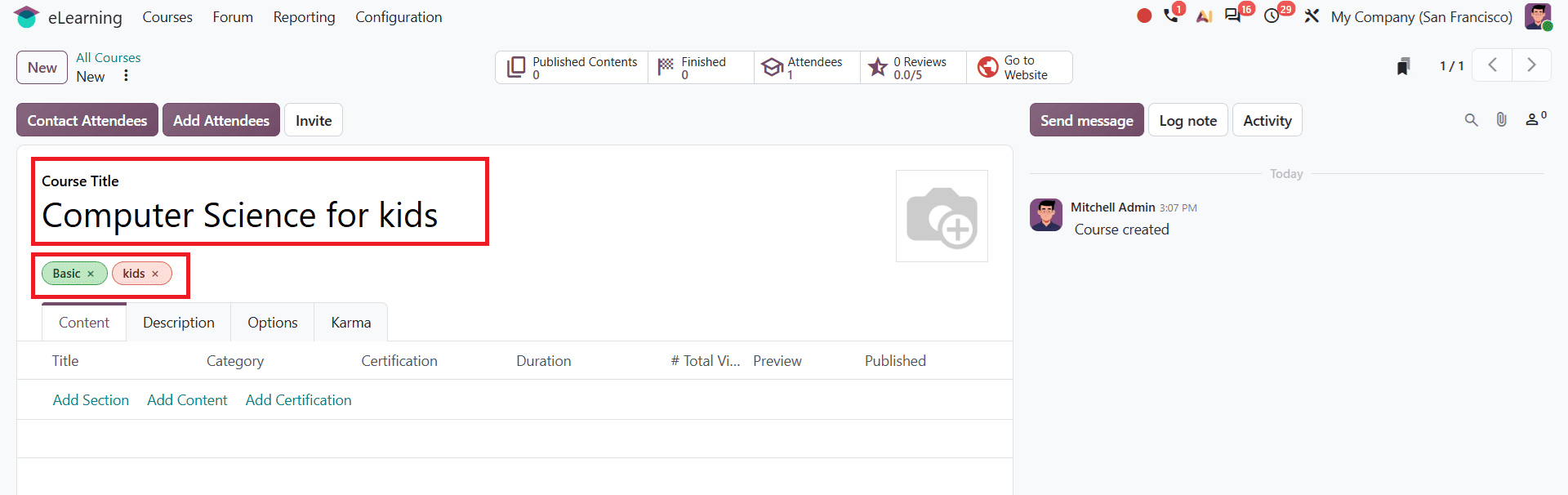The image size is (1568, 495).
Task: Open the debug tools wrench icon
Action: point(1312,16)
